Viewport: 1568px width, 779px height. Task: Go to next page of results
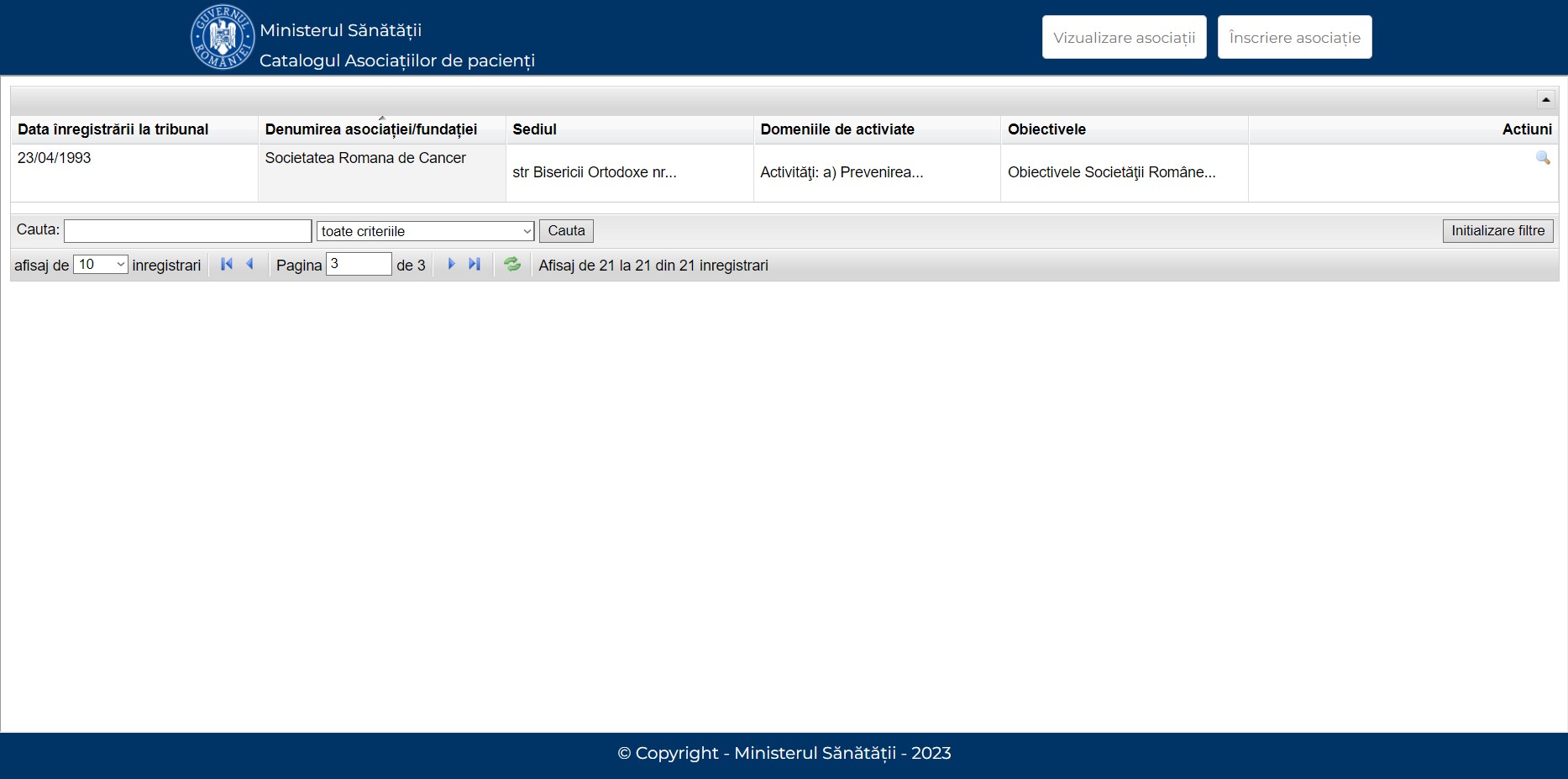pos(451,264)
